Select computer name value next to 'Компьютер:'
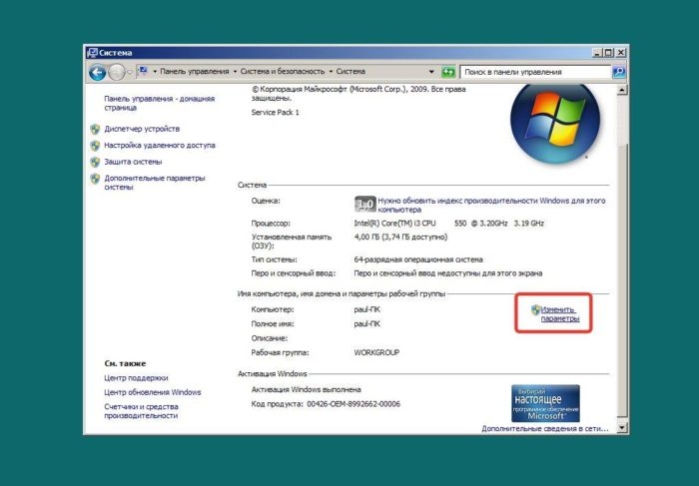 pos(367,309)
